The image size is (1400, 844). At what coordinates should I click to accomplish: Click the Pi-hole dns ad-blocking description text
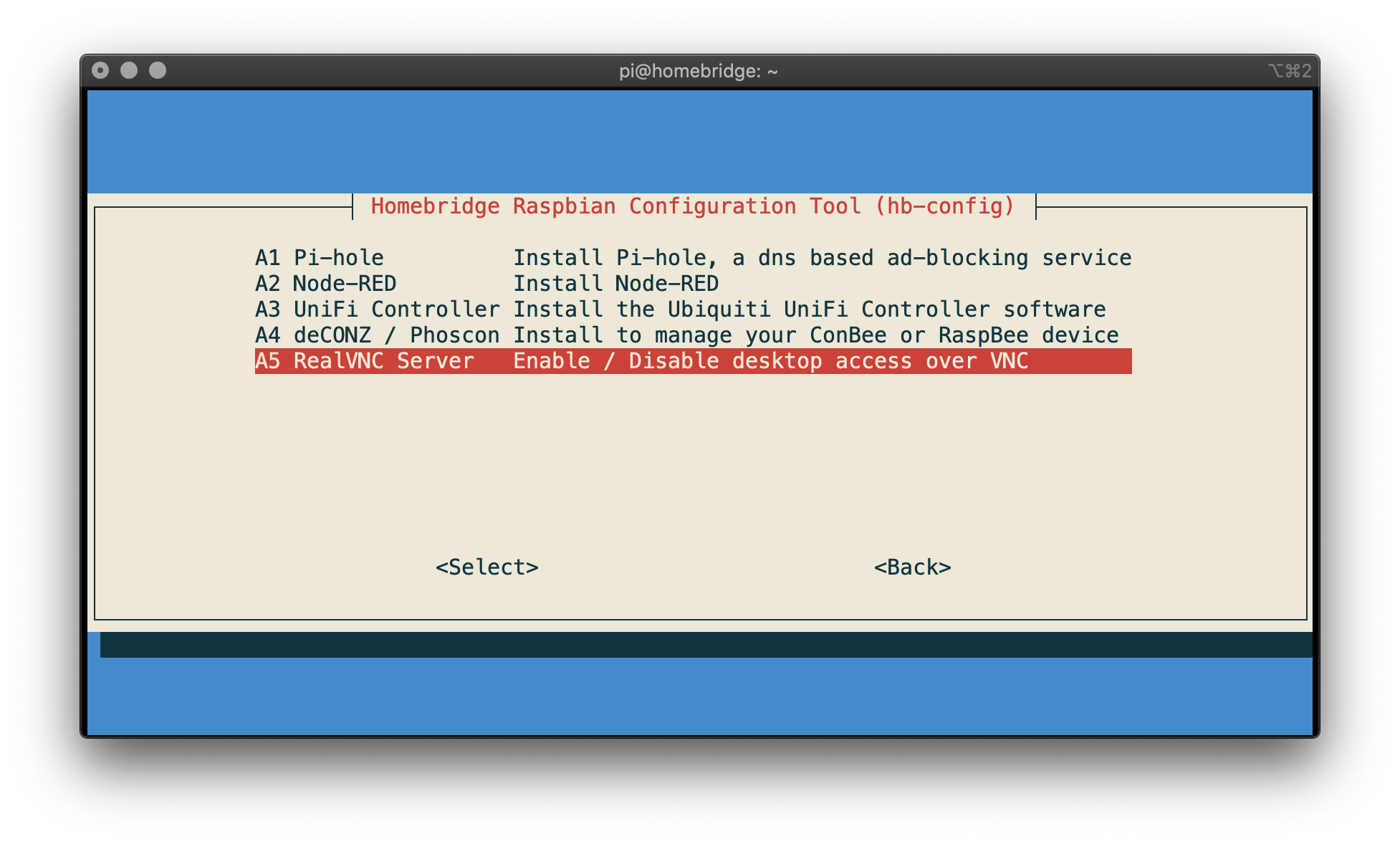[823, 258]
